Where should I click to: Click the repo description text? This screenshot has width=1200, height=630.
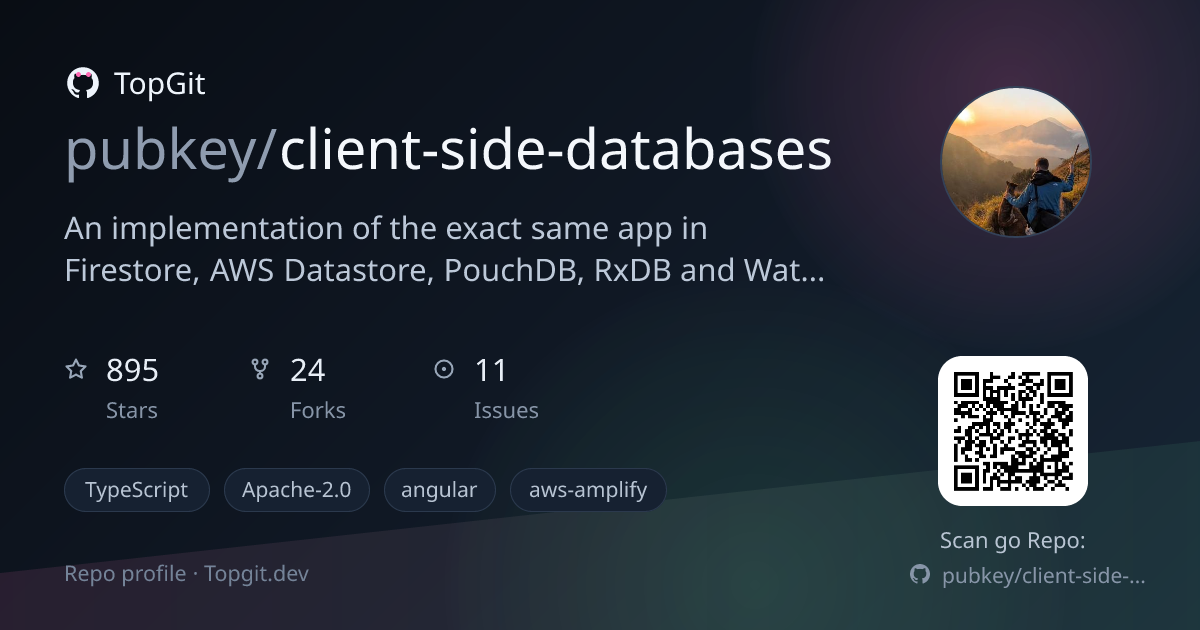445,250
